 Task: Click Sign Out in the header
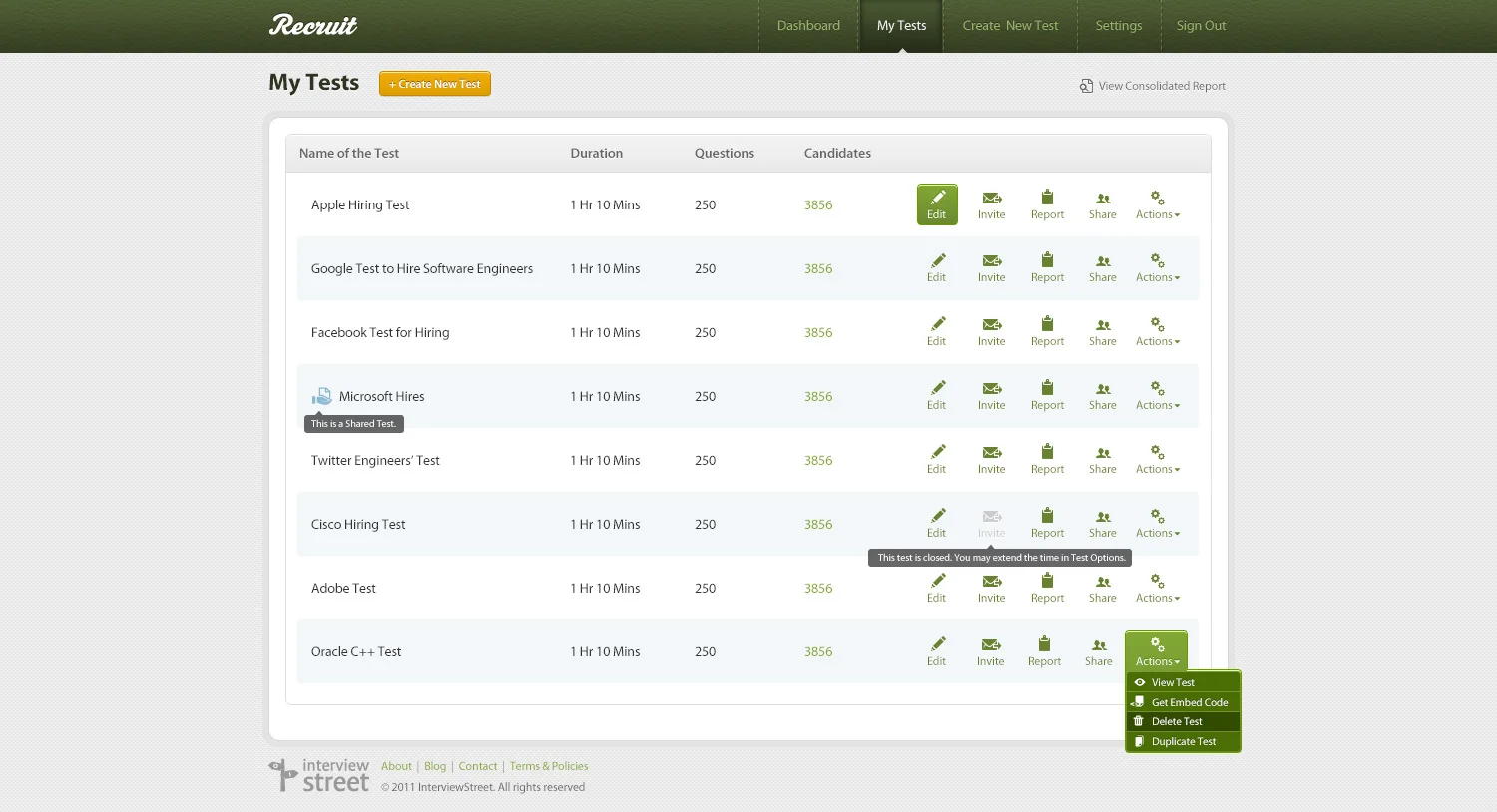[x=1201, y=26]
